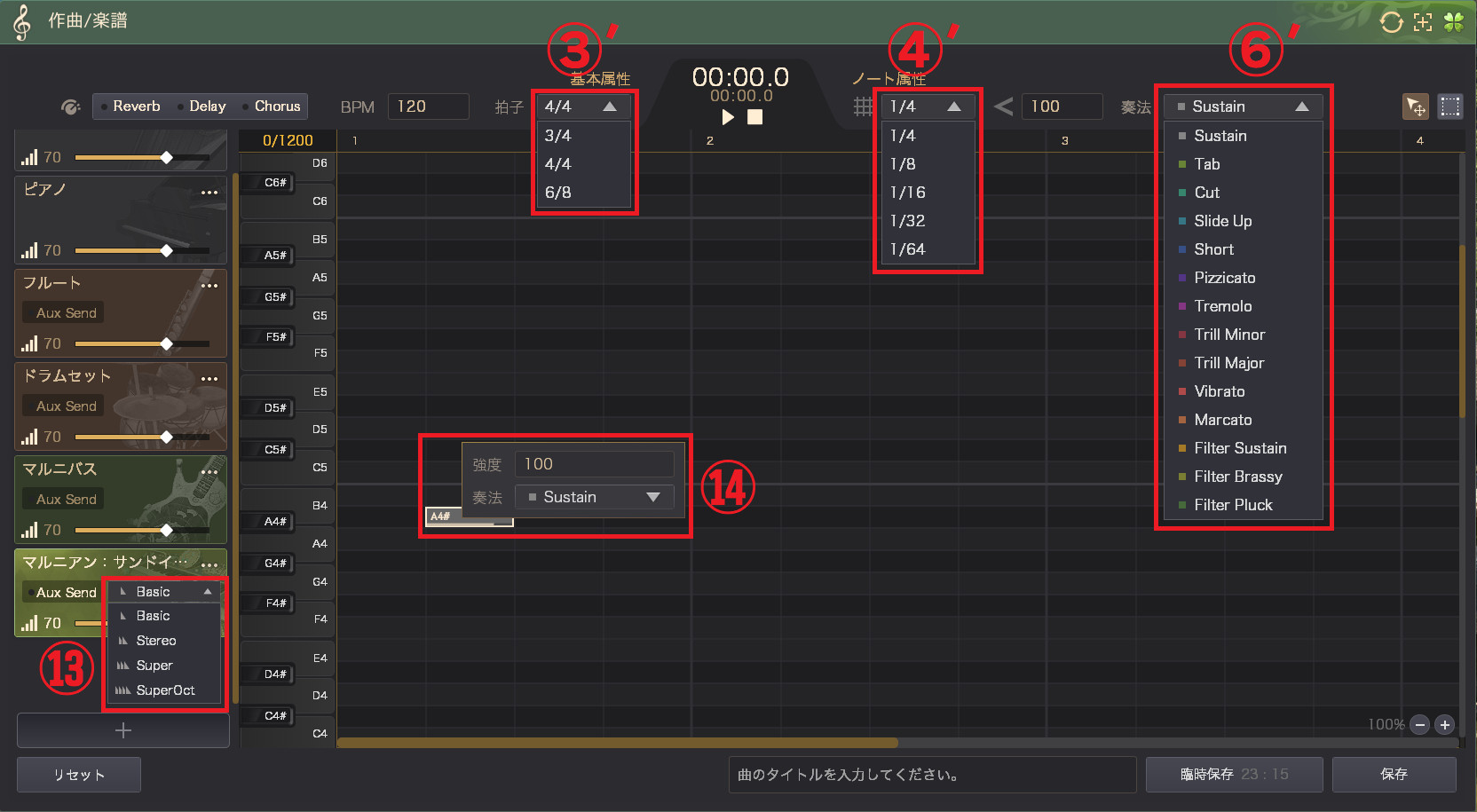Choose 6/8 from time signature list
Image resolution: width=1477 pixels, height=812 pixels.
[558, 193]
